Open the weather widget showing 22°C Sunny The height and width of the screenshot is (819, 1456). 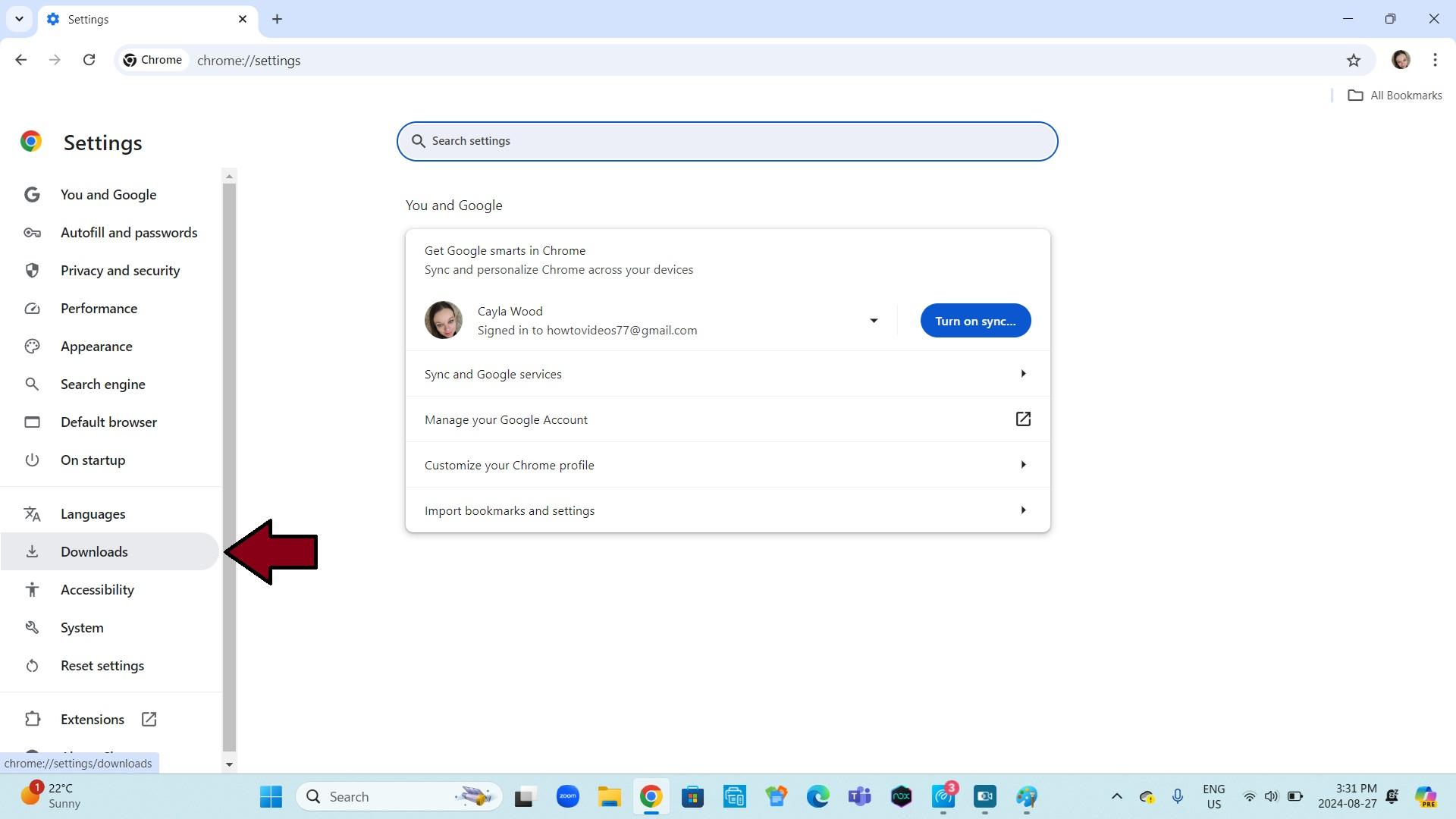(52, 796)
